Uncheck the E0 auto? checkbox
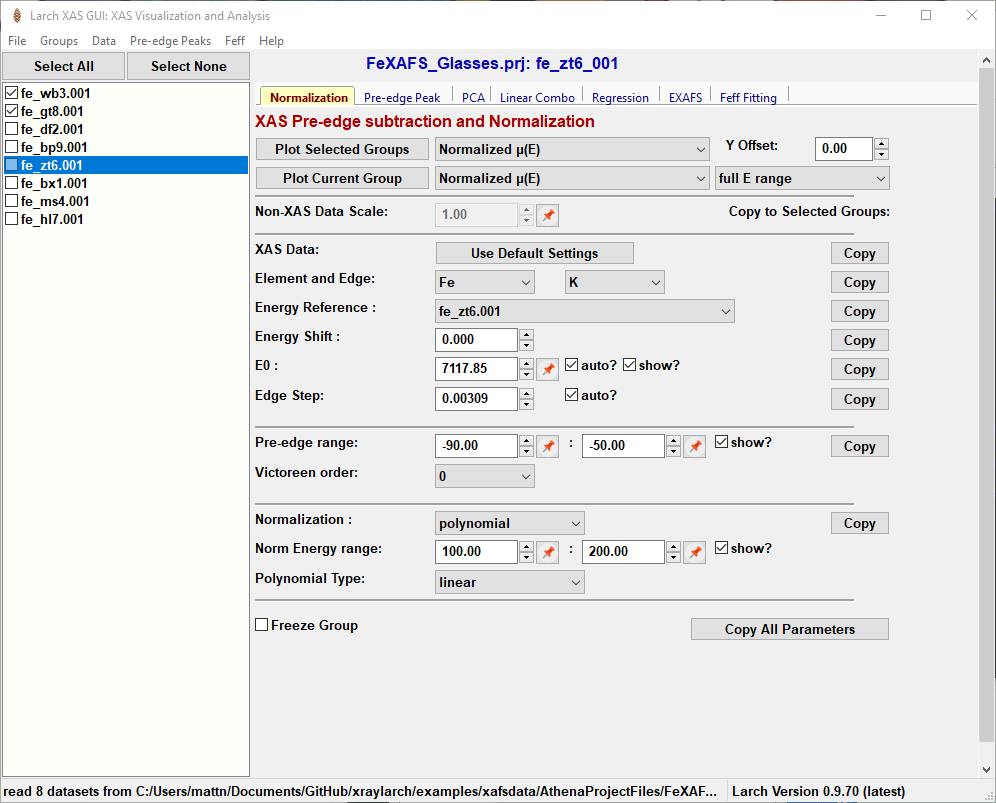The height and width of the screenshot is (803, 996). click(x=572, y=365)
